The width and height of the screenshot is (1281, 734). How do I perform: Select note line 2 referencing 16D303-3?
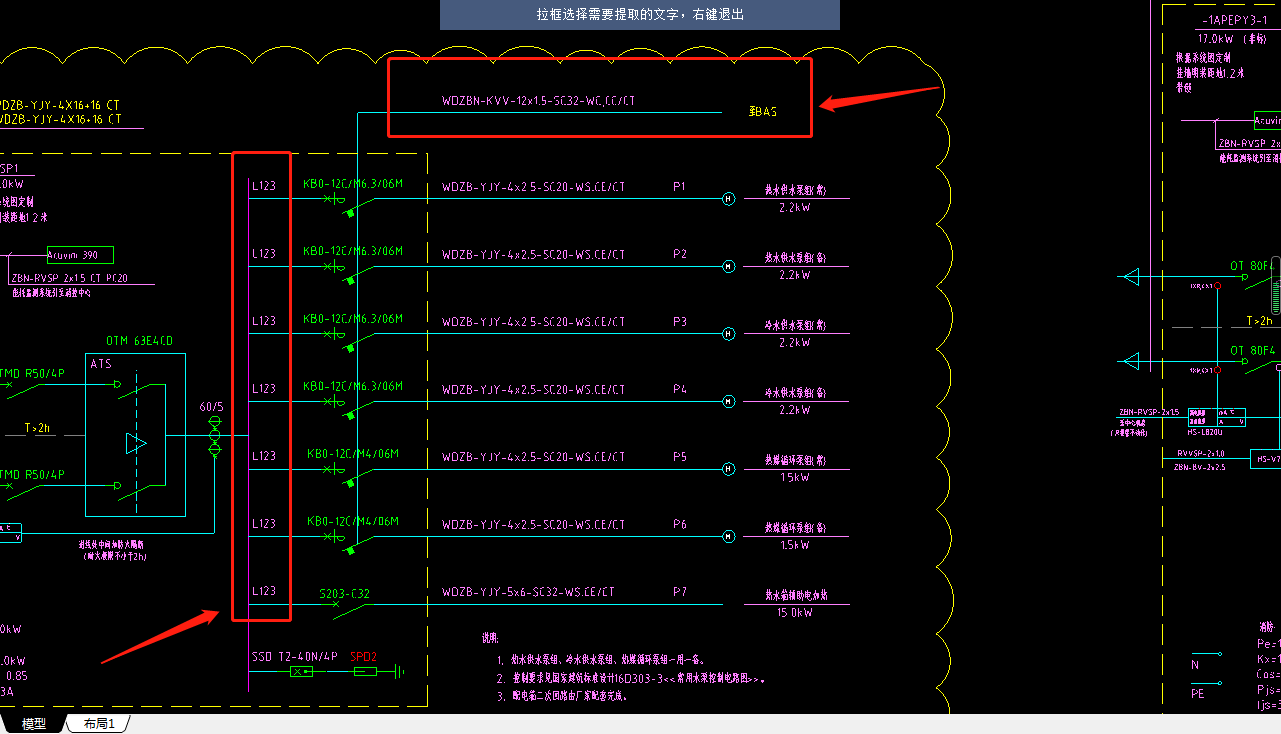coord(631,678)
